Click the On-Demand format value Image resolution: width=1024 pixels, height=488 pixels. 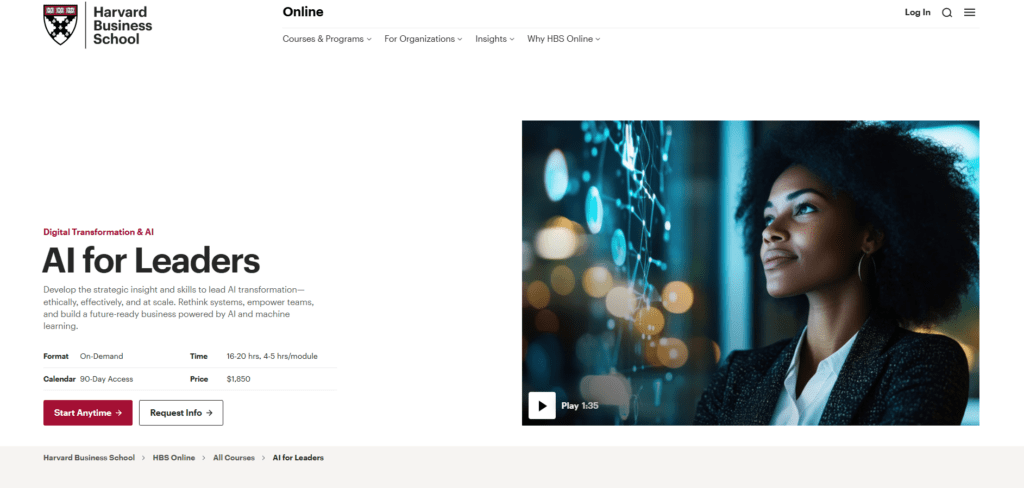point(101,357)
